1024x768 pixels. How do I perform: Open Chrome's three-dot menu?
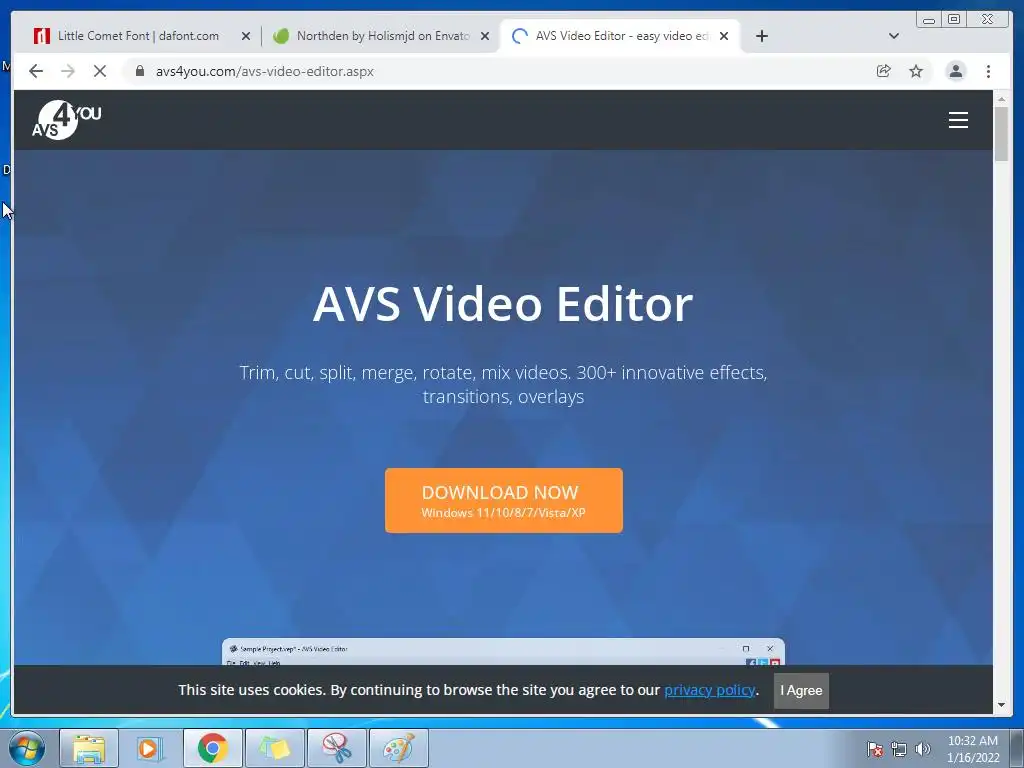[988, 71]
